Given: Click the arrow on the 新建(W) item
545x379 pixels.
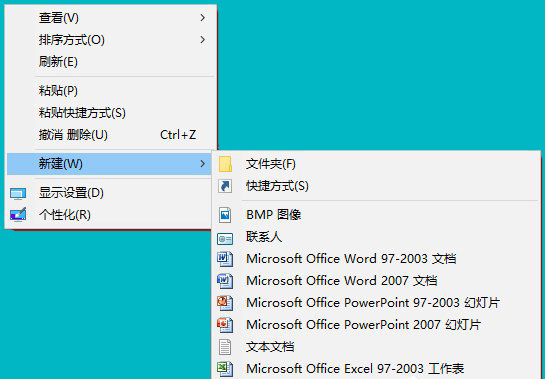Looking at the screenshot, I should pos(203,163).
